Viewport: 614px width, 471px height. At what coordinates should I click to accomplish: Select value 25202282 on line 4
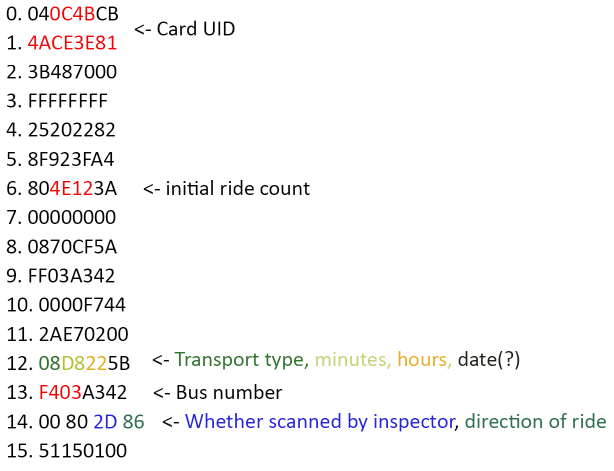point(71,130)
